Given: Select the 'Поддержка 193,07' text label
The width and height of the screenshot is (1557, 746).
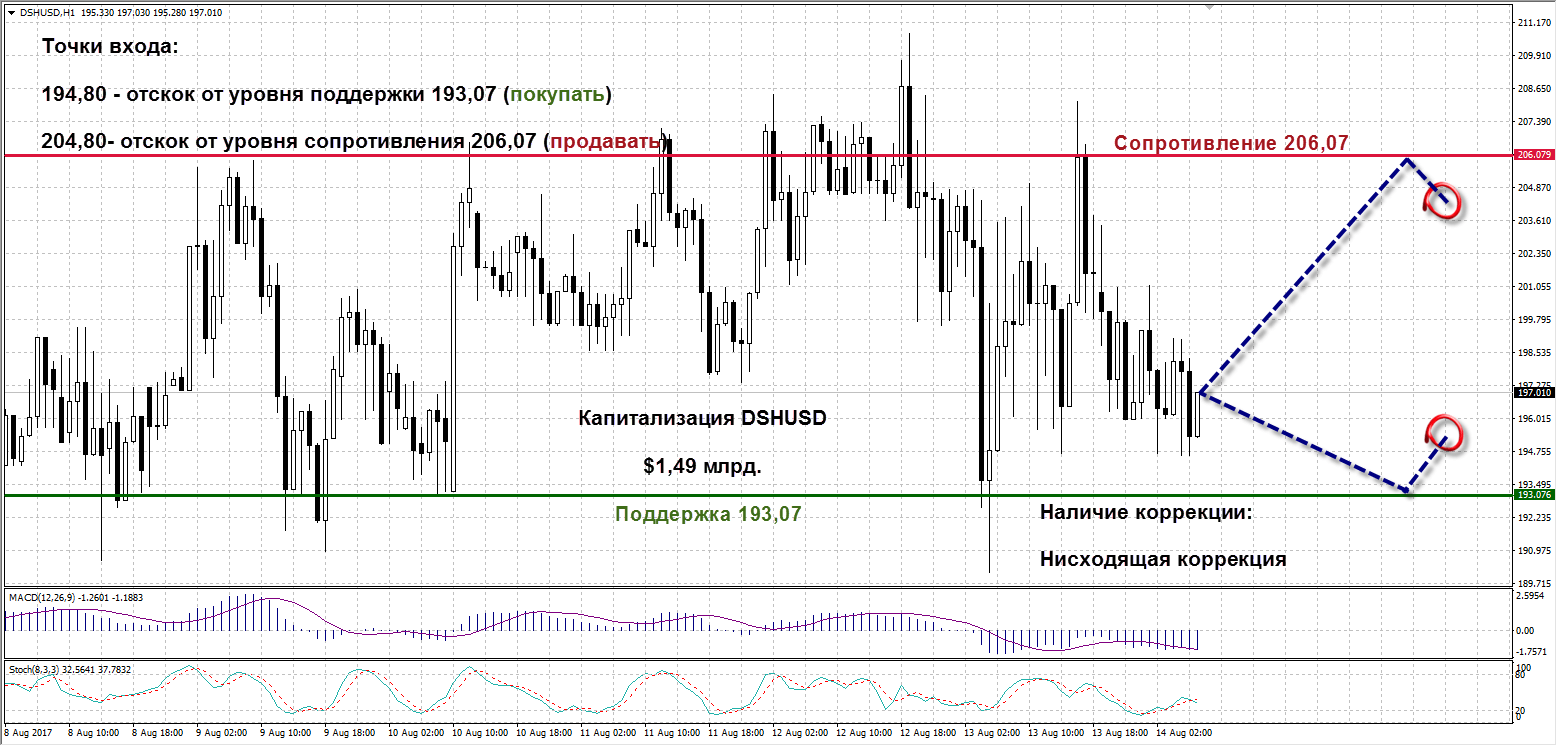Looking at the screenshot, I should [708, 514].
